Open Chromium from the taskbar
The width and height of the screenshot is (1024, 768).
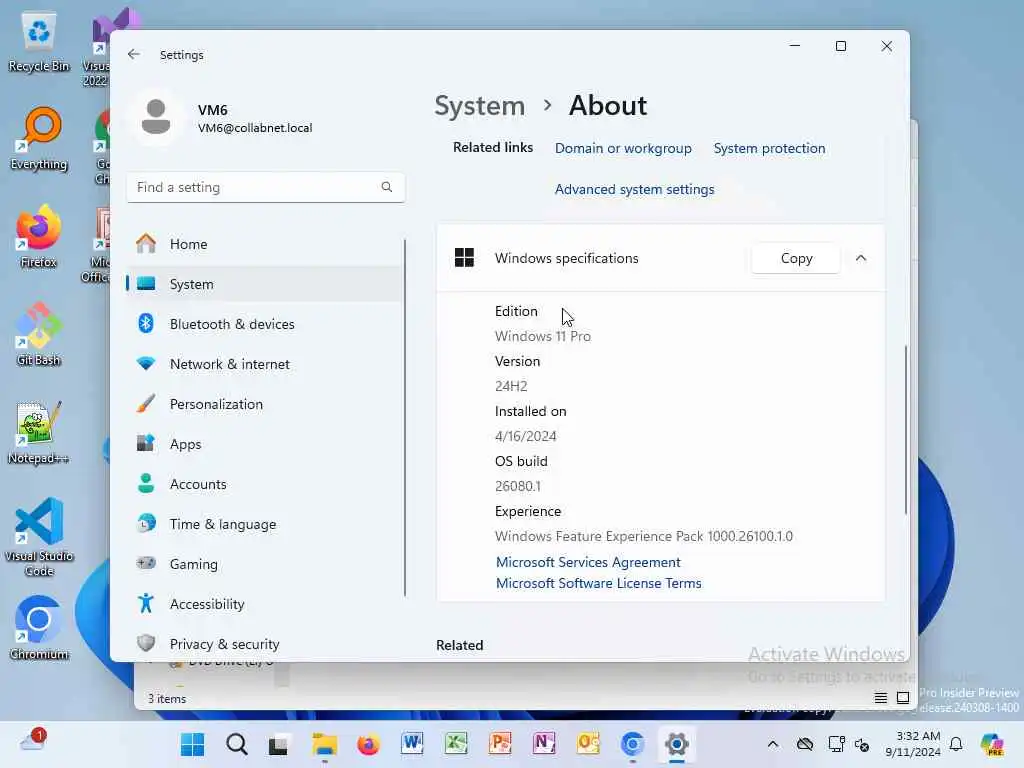[x=632, y=744]
